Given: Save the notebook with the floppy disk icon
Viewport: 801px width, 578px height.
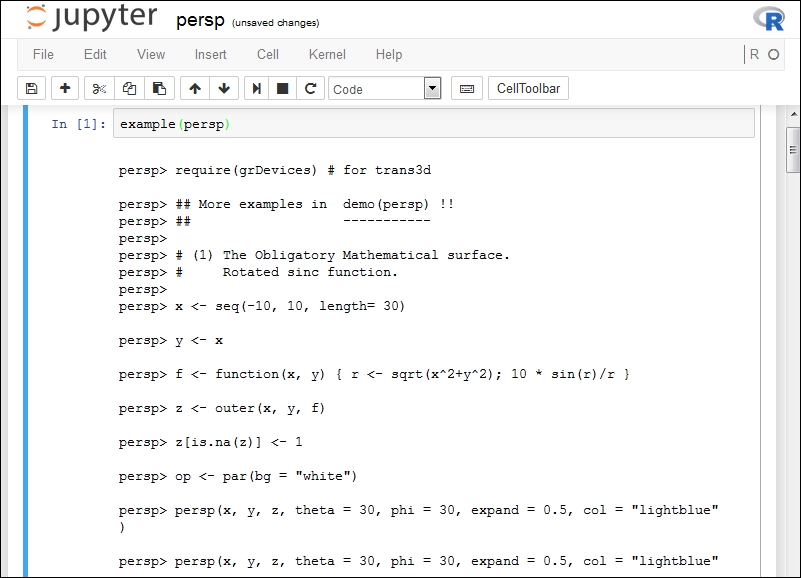Looking at the screenshot, I should coord(32,88).
